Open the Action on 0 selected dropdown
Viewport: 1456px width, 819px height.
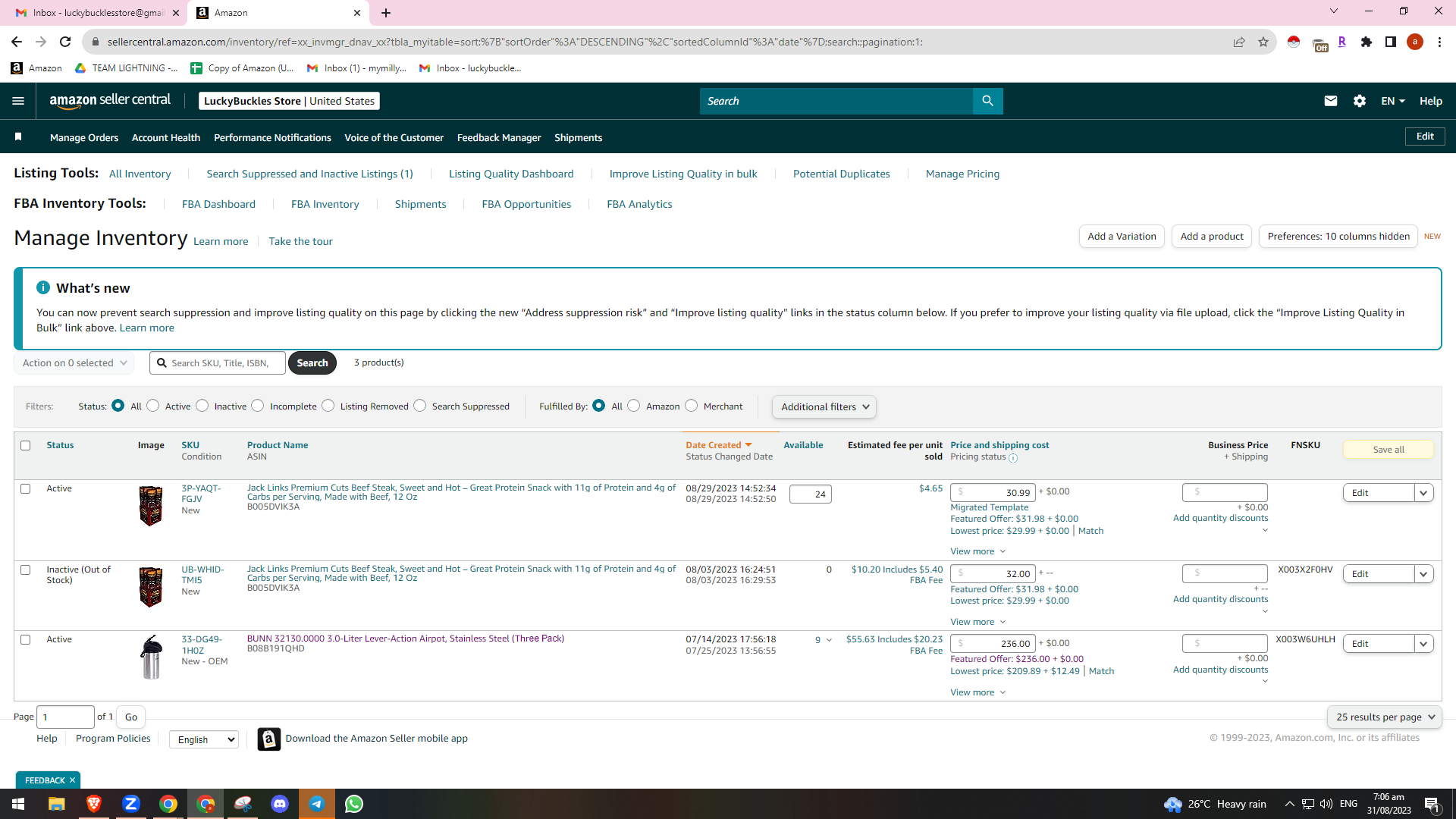click(74, 363)
